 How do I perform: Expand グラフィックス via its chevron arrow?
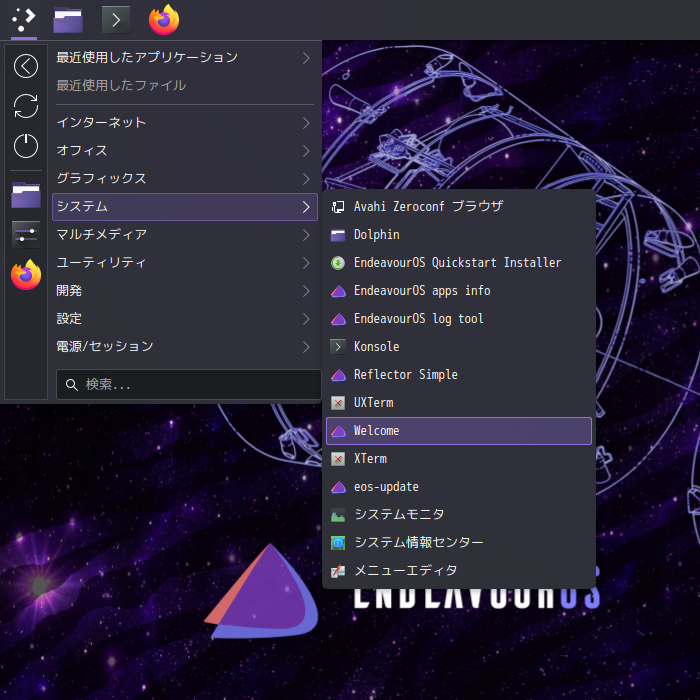(306, 179)
